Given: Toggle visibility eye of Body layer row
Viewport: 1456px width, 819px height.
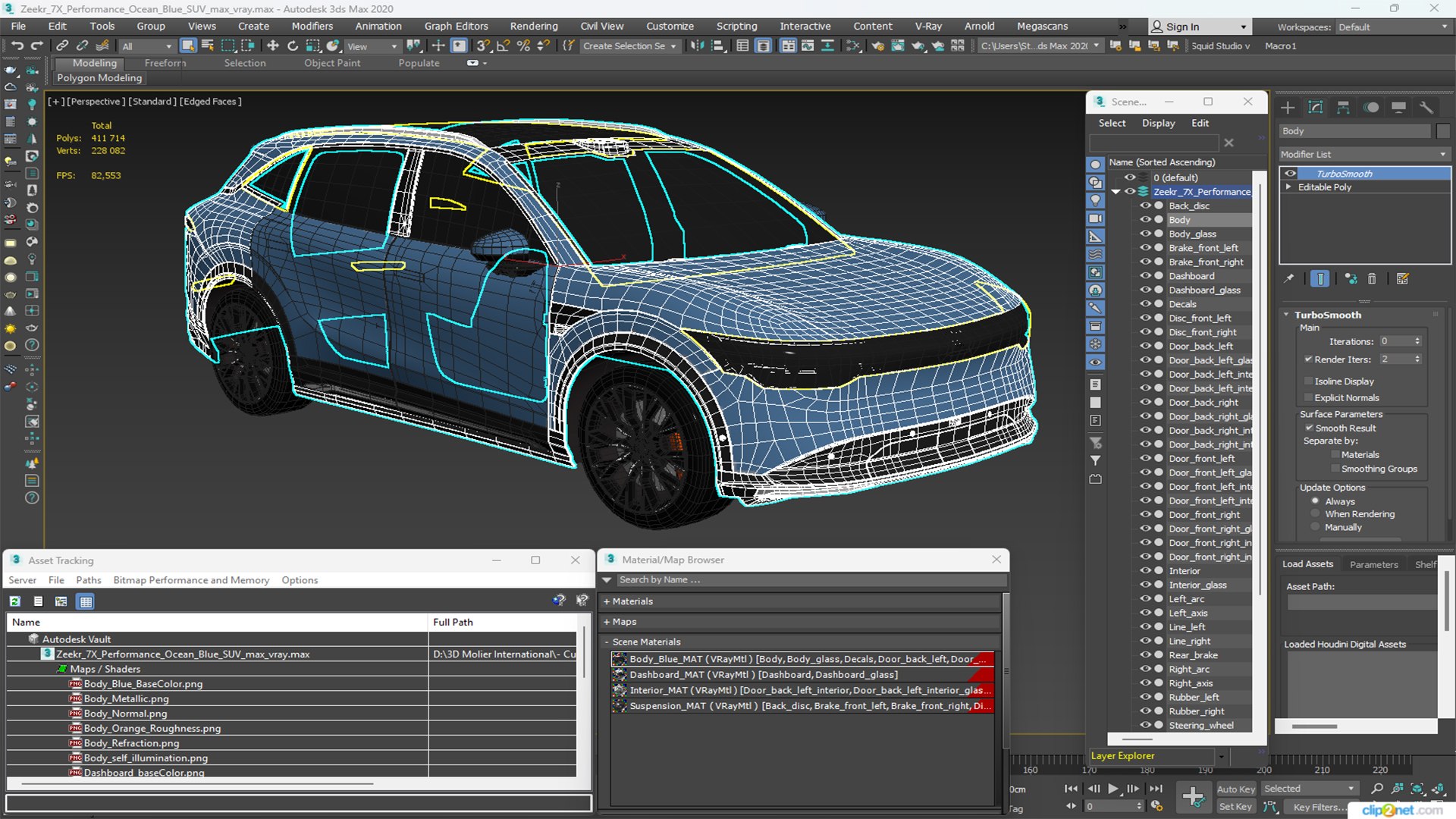Looking at the screenshot, I should [1145, 220].
